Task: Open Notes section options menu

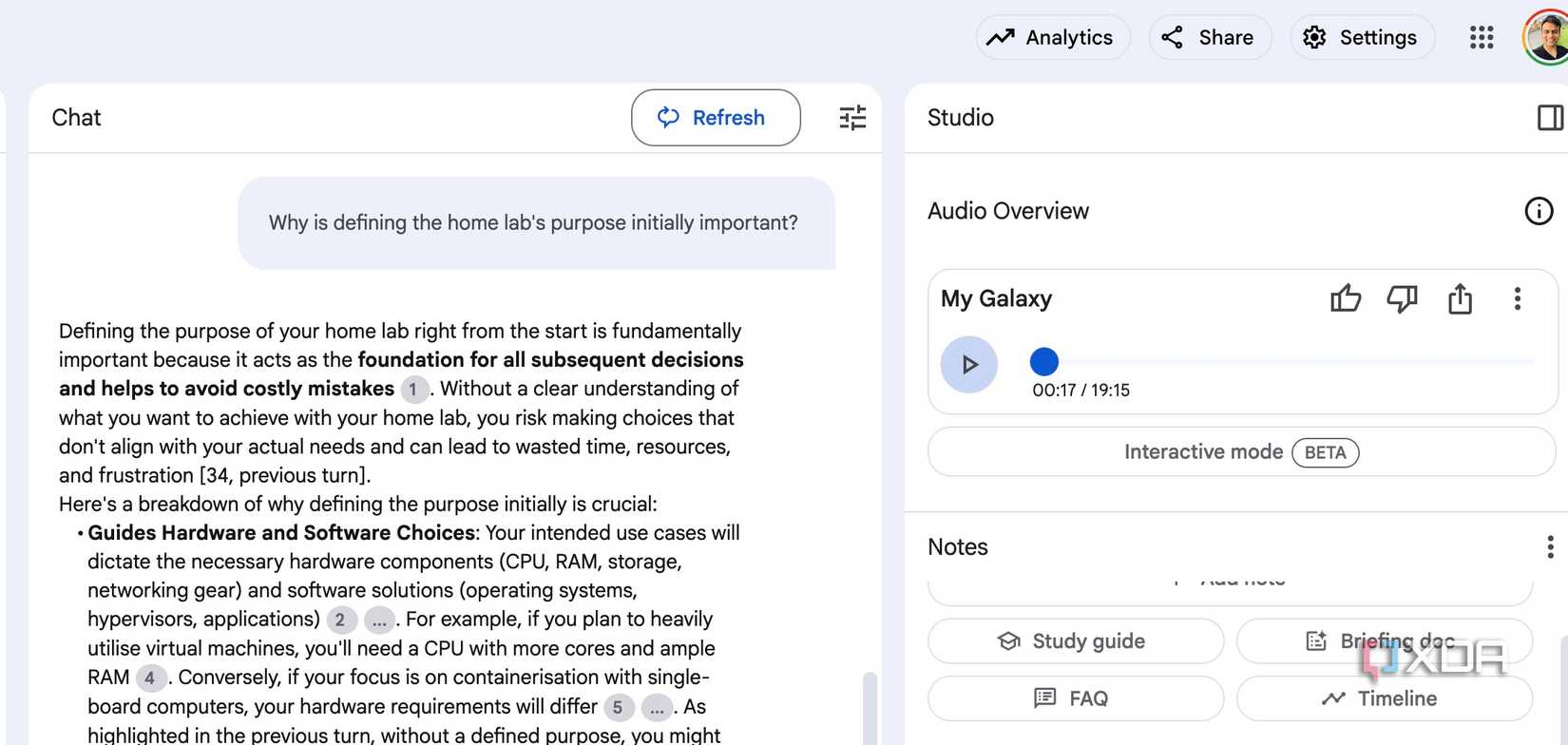Action: point(1550,546)
